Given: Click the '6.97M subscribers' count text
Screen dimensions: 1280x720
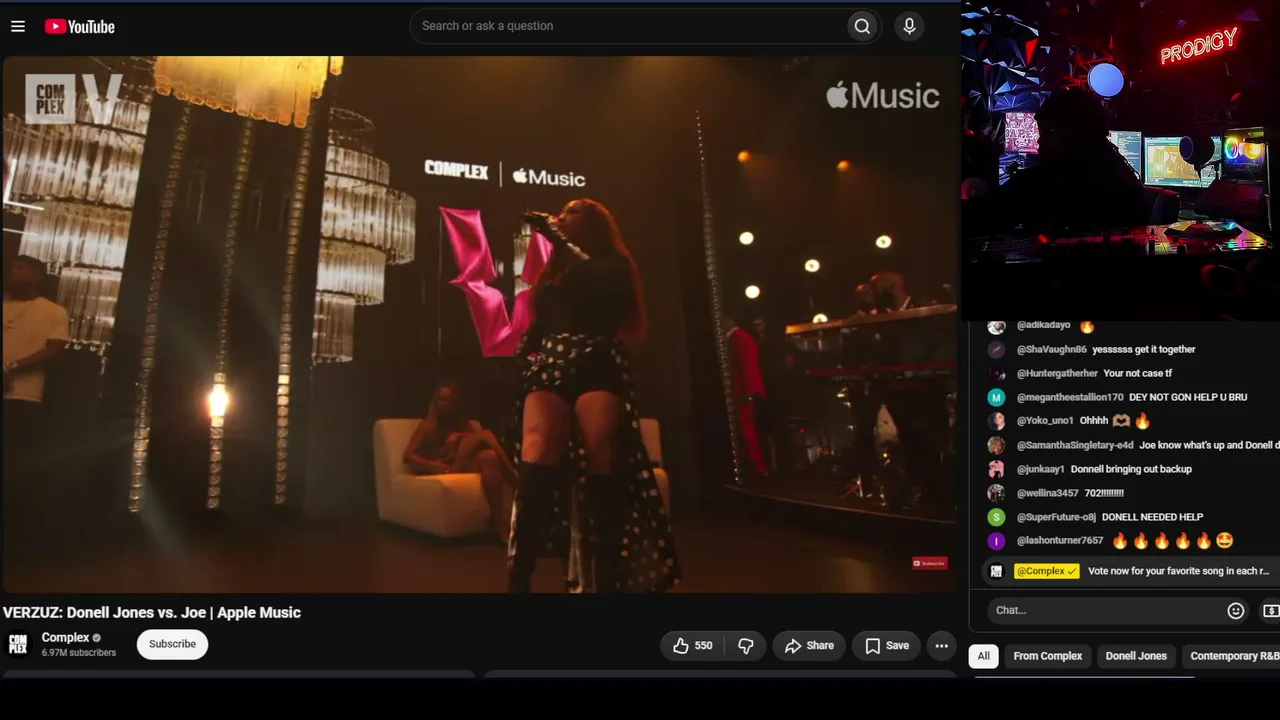Looking at the screenshot, I should pos(79,653).
